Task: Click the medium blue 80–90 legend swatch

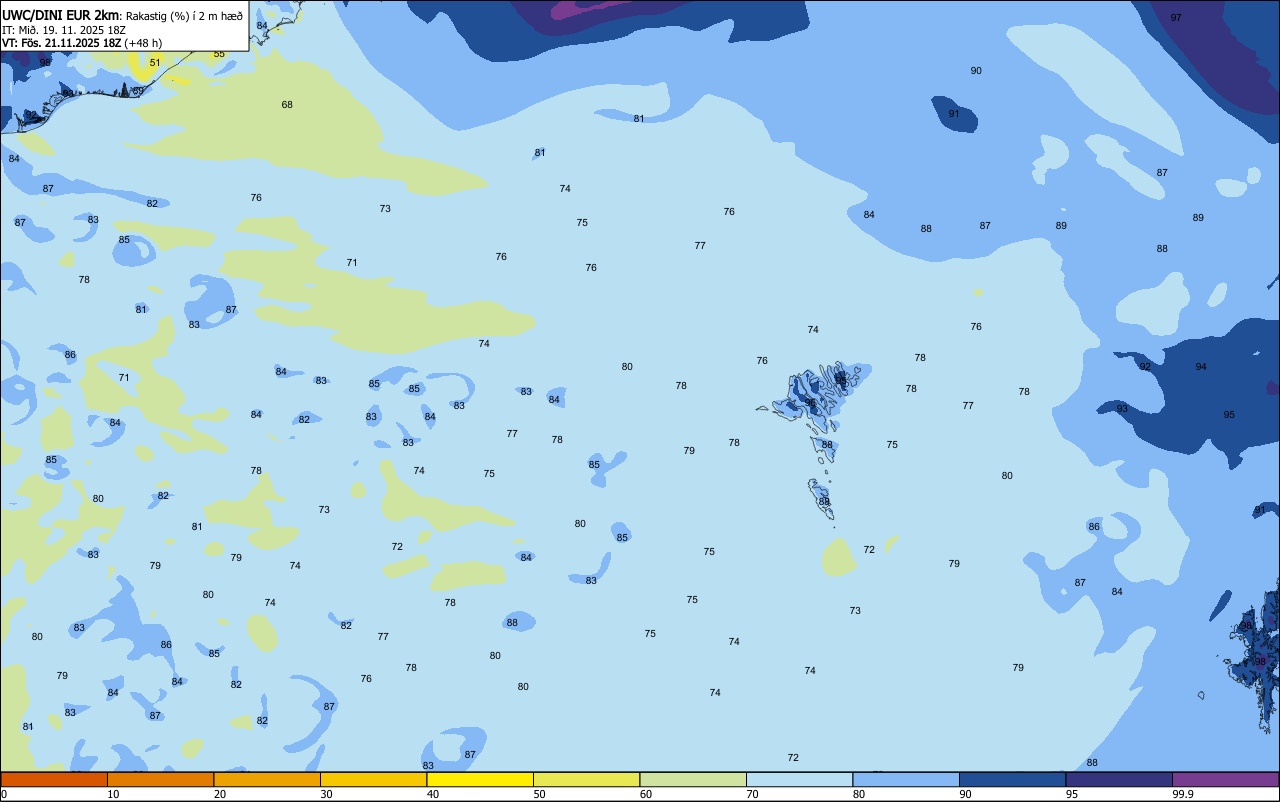Action: pyautogui.click(x=906, y=779)
